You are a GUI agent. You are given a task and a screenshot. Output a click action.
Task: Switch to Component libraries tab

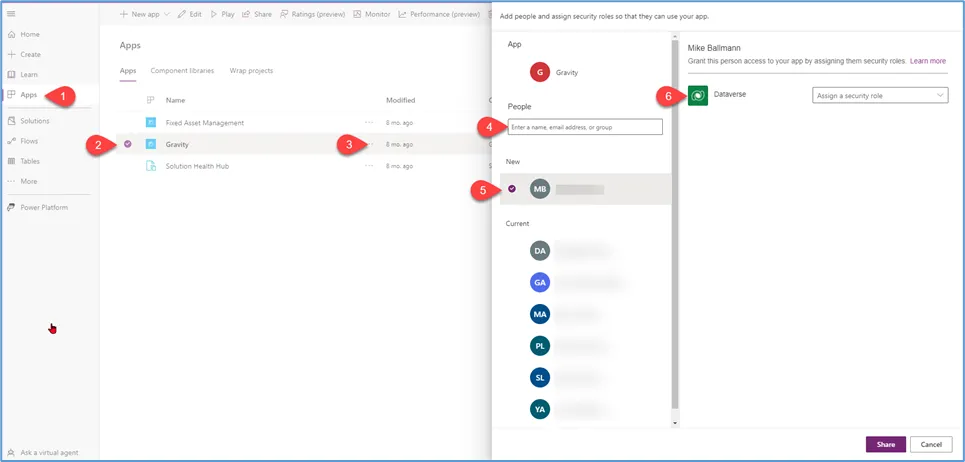coord(182,71)
